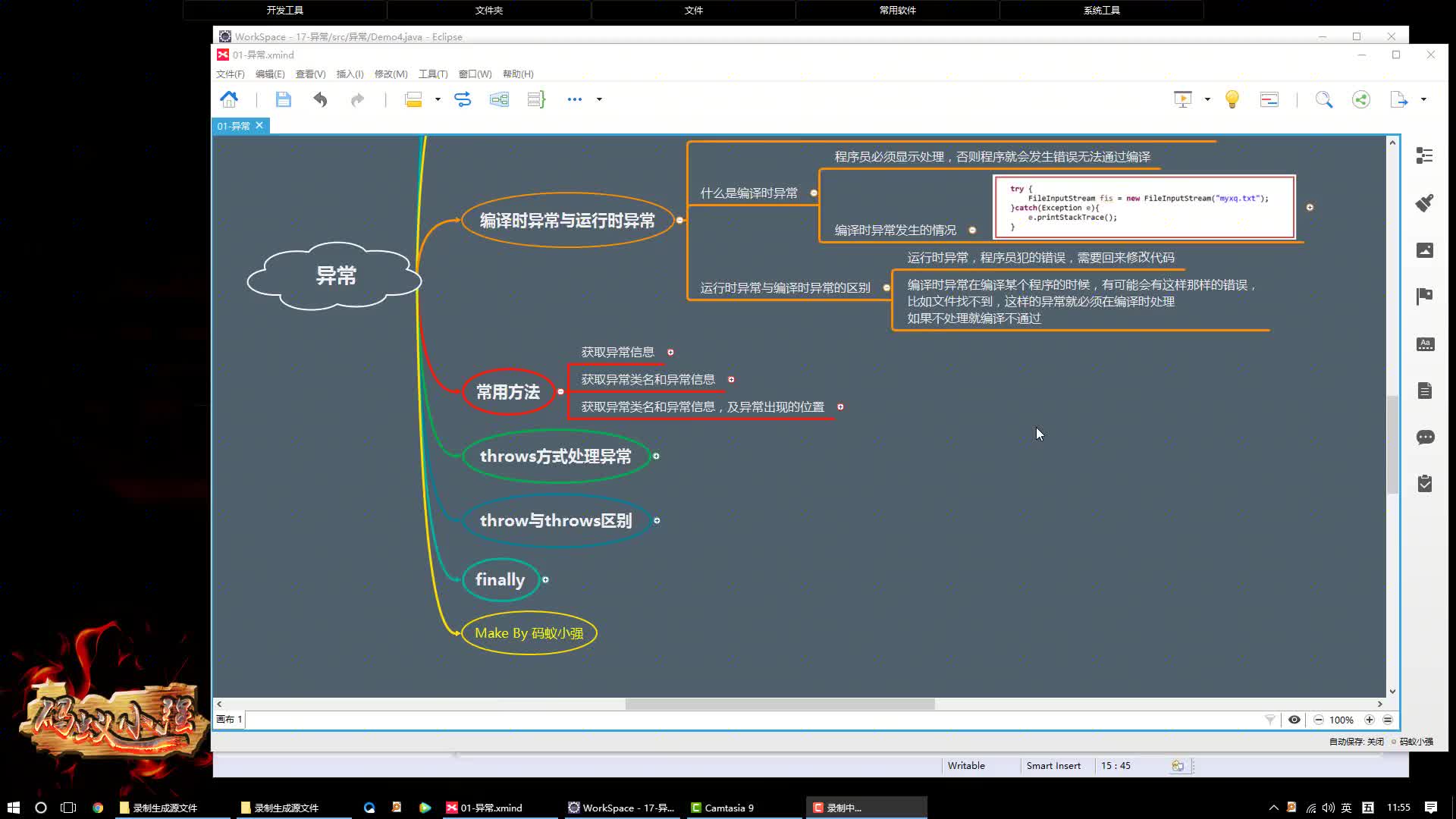Click the share/network icon in toolbar
1456x819 pixels.
[1361, 99]
